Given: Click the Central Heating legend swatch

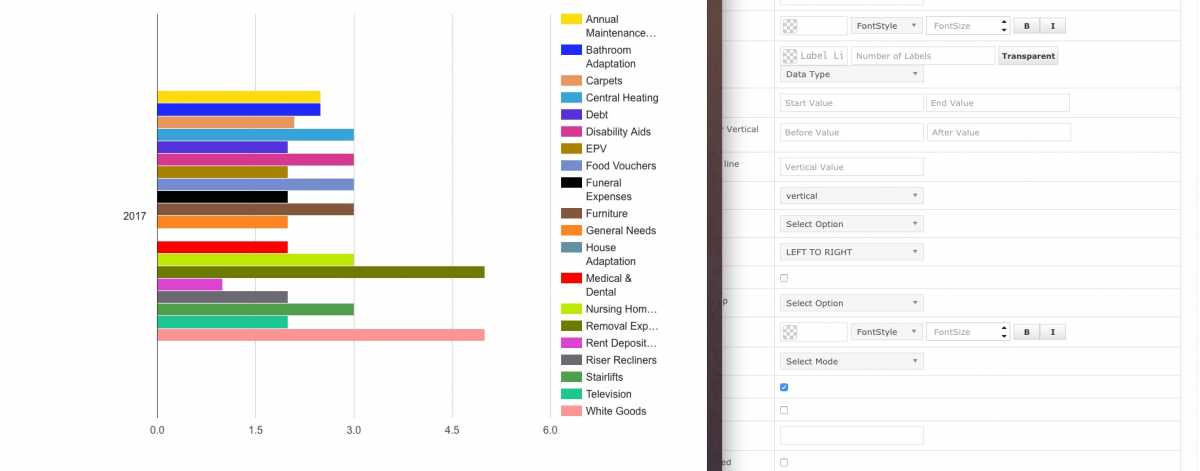Looking at the screenshot, I should (x=571, y=98).
